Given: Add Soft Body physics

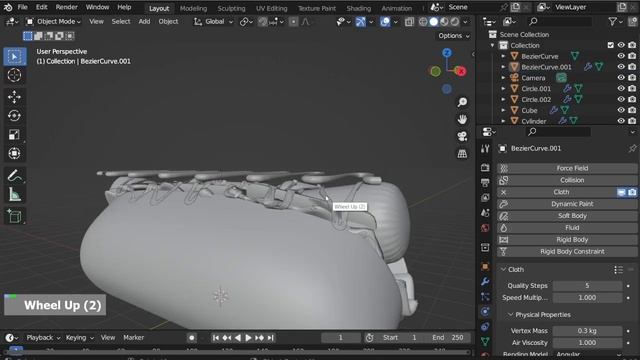Looking at the screenshot, I should (x=567, y=216).
